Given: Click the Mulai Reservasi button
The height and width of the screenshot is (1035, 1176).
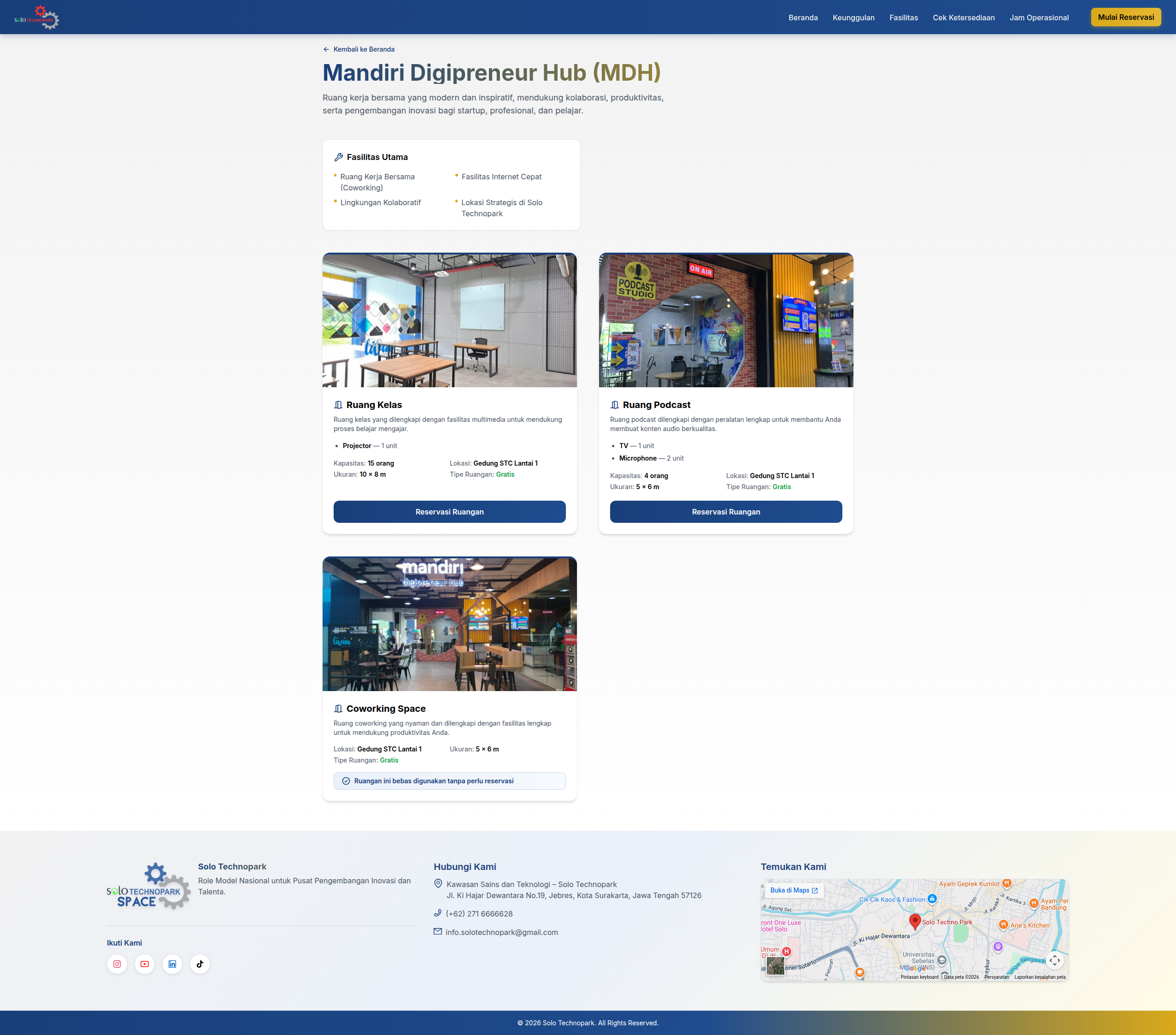Looking at the screenshot, I should coord(1125,17).
